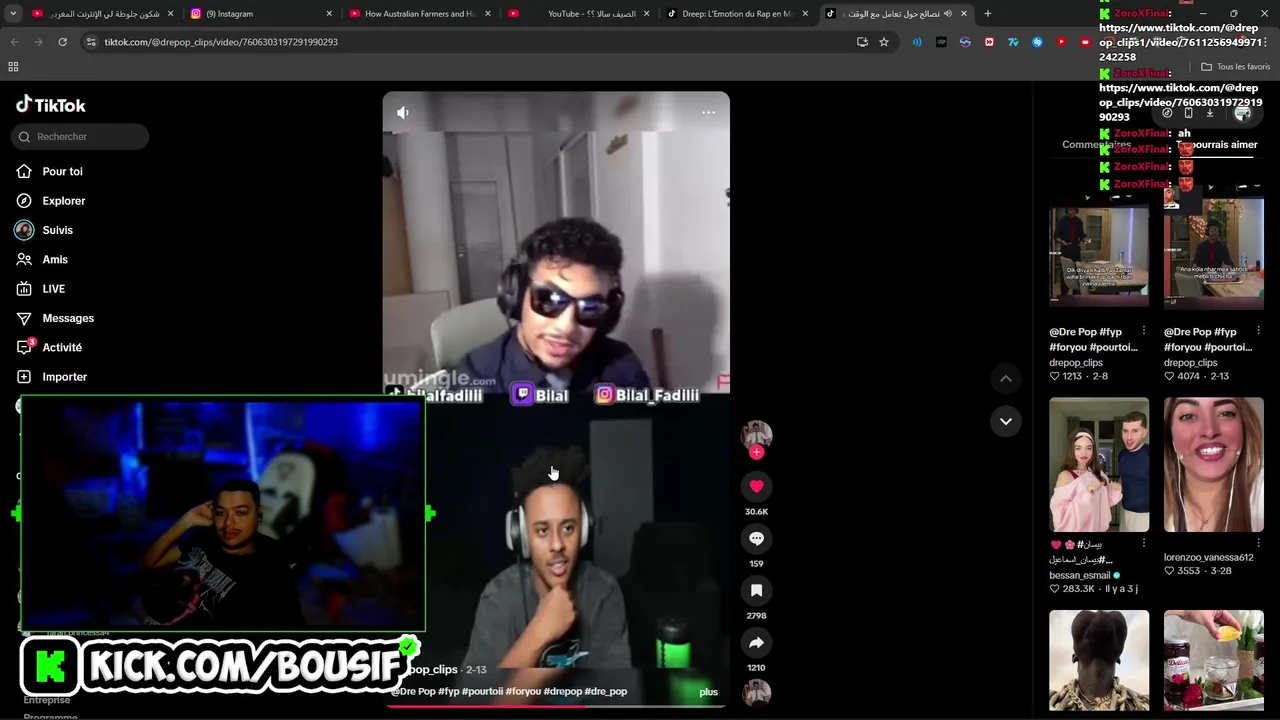
Task: Switch to How Australian Farmers tab
Action: point(420,14)
